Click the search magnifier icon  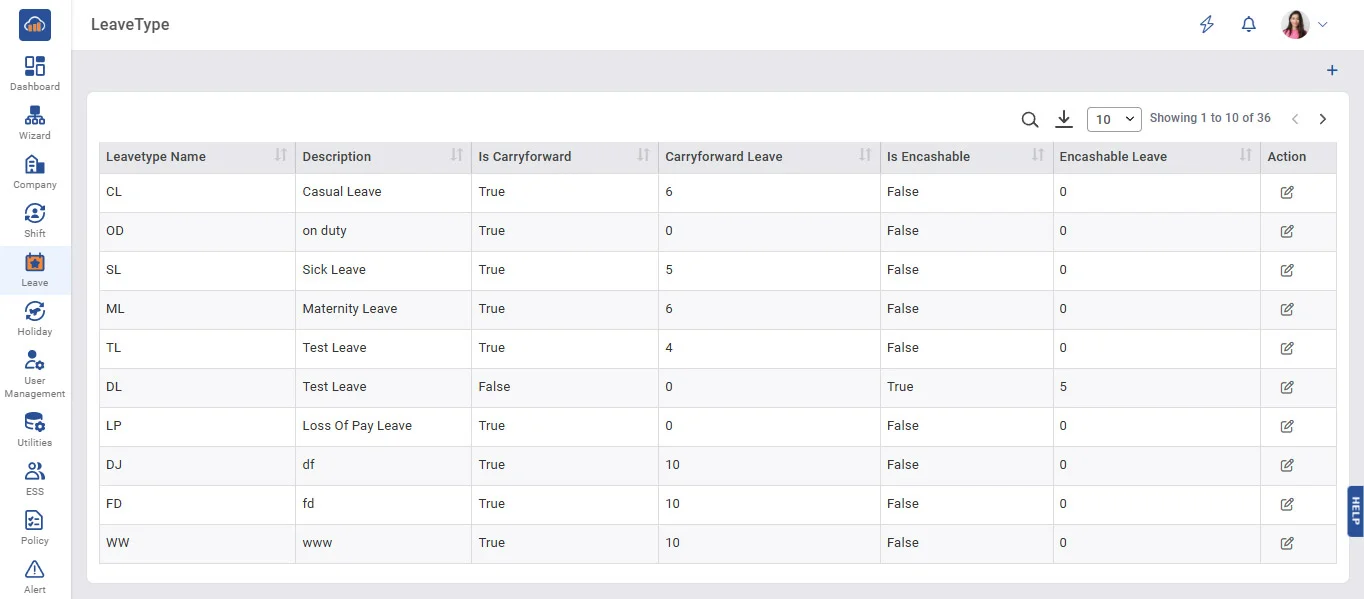coord(1029,120)
